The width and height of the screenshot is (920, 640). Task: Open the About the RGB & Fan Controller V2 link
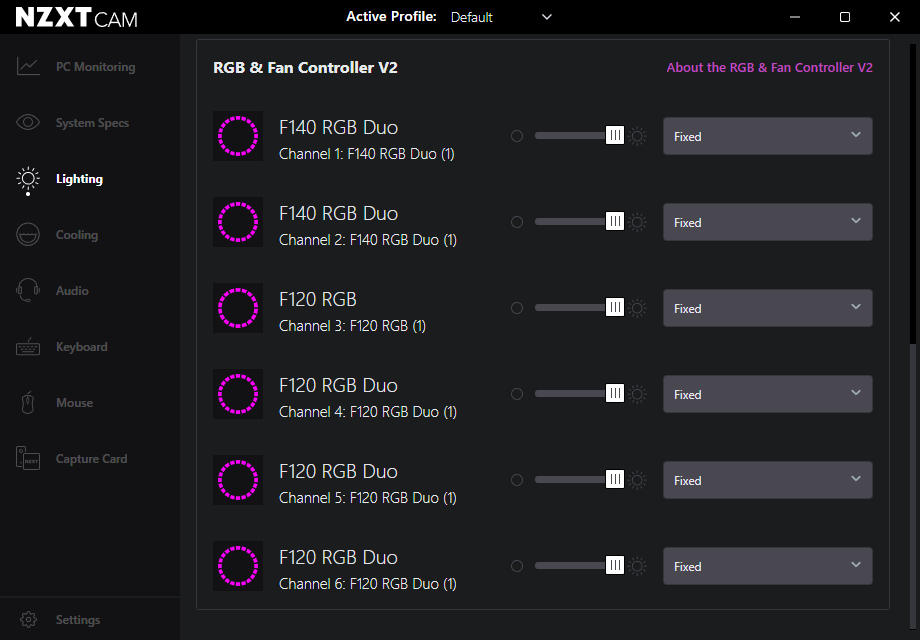769,67
